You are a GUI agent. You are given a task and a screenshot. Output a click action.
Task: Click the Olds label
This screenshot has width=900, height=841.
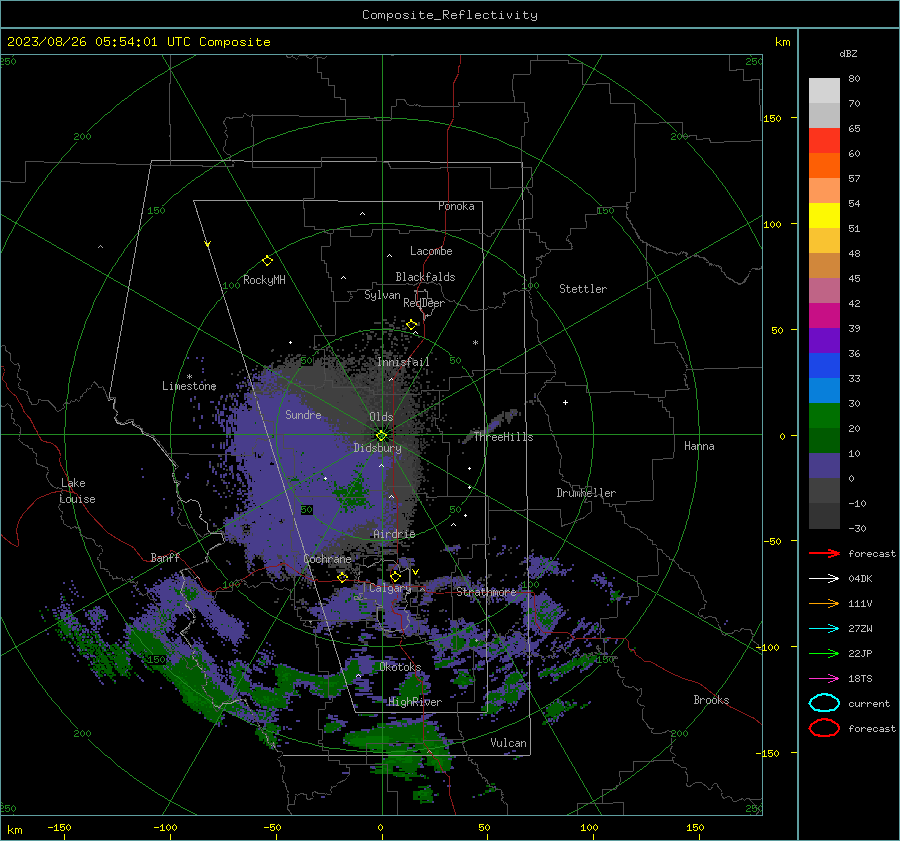[x=381, y=417]
